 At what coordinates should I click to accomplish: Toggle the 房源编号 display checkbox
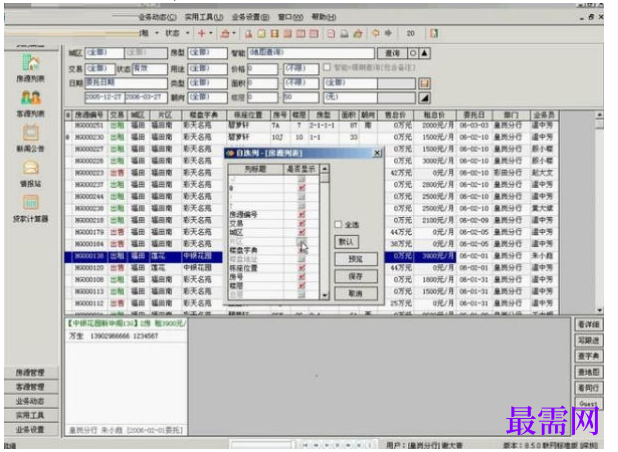pos(302,215)
